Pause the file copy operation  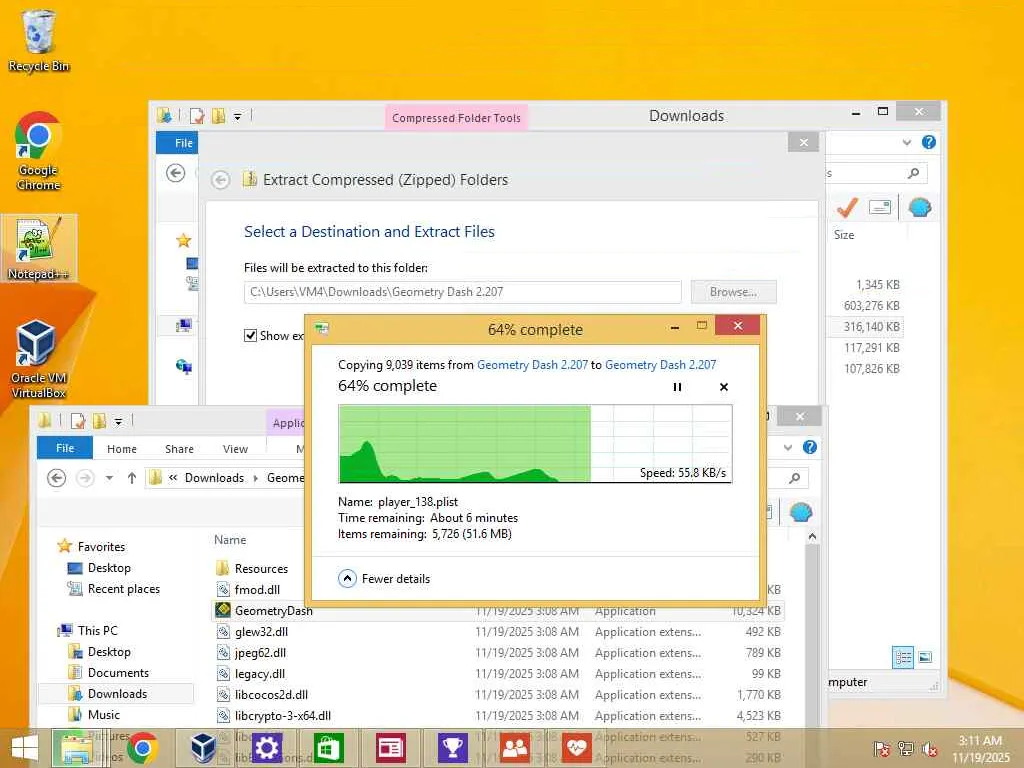pyautogui.click(x=677, y=387)
